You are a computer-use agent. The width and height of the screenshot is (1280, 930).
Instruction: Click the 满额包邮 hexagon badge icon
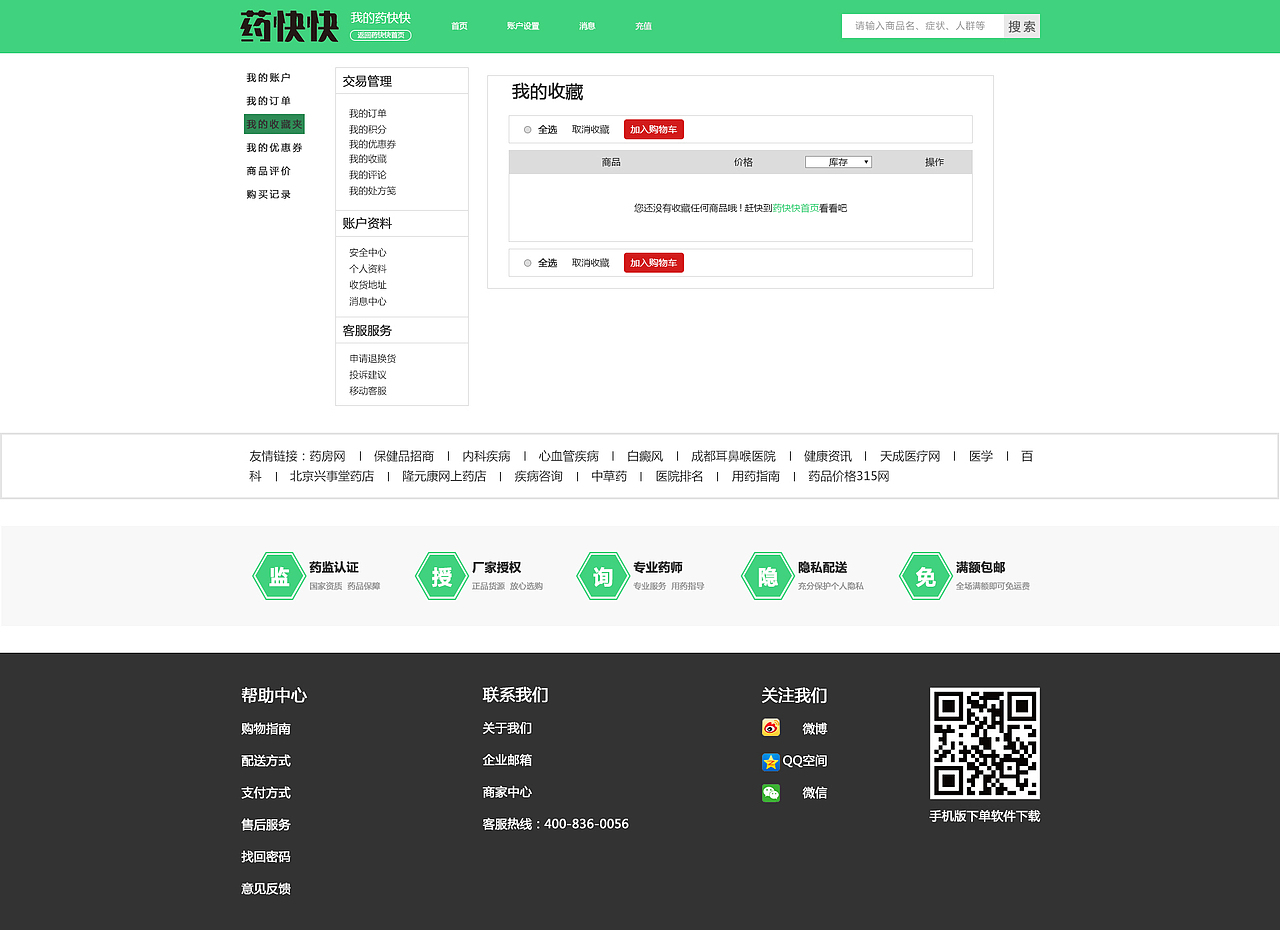tap(925, 575)
